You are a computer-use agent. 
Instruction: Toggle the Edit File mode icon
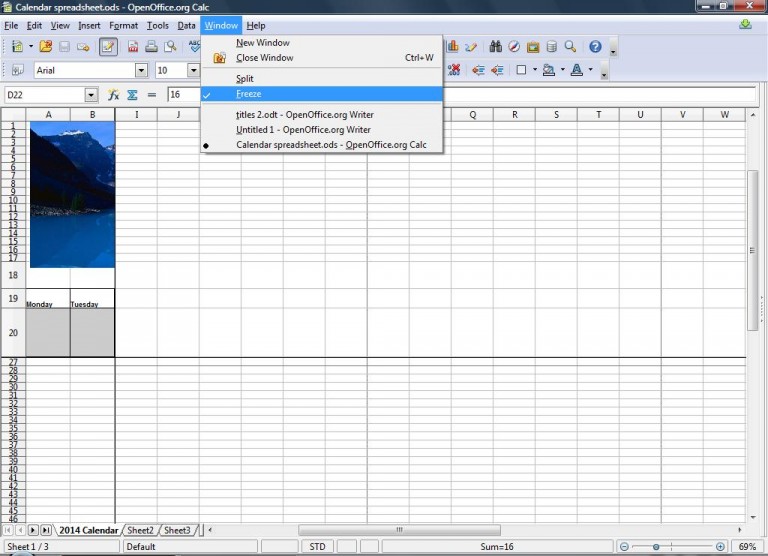[108, 47]
